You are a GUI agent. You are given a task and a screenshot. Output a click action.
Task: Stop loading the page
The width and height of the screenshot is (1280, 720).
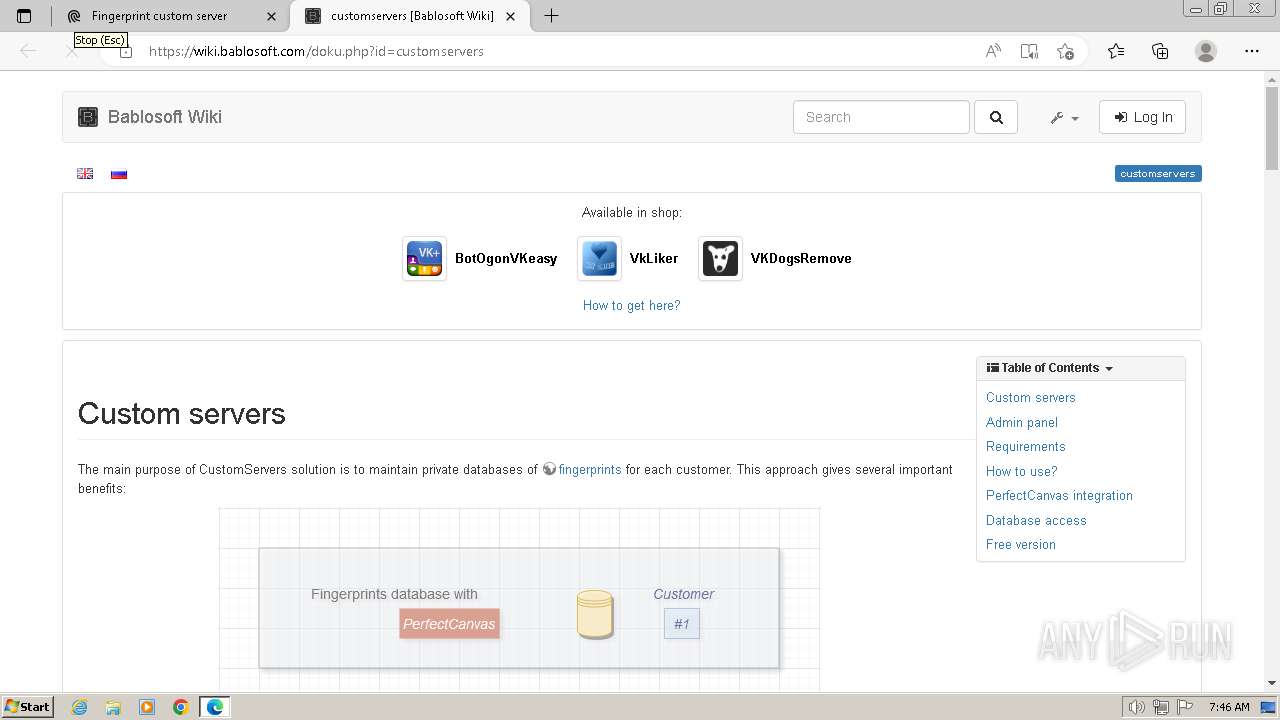coord(71,51)
